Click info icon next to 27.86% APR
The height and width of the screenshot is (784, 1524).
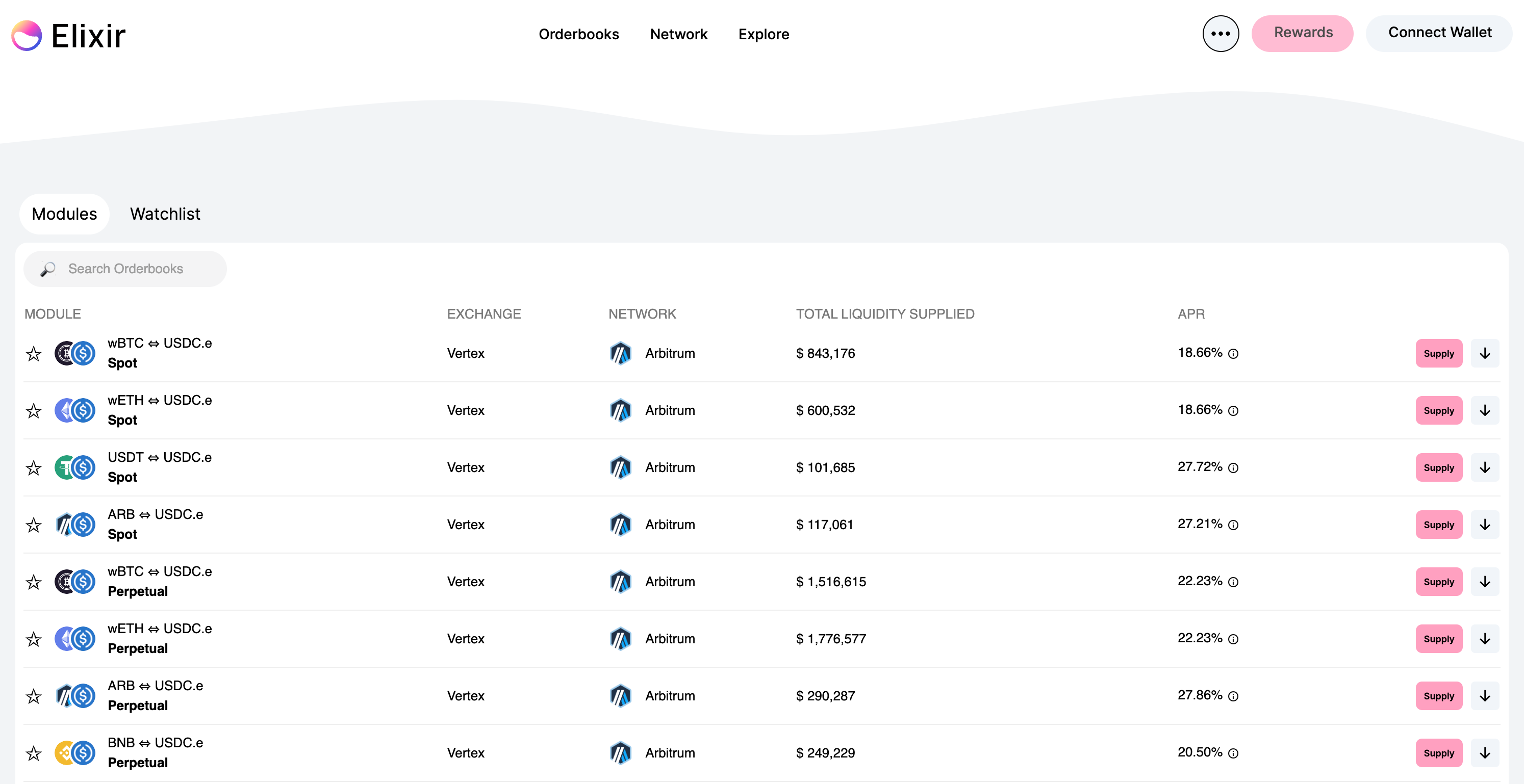(x=1233, y=696)
